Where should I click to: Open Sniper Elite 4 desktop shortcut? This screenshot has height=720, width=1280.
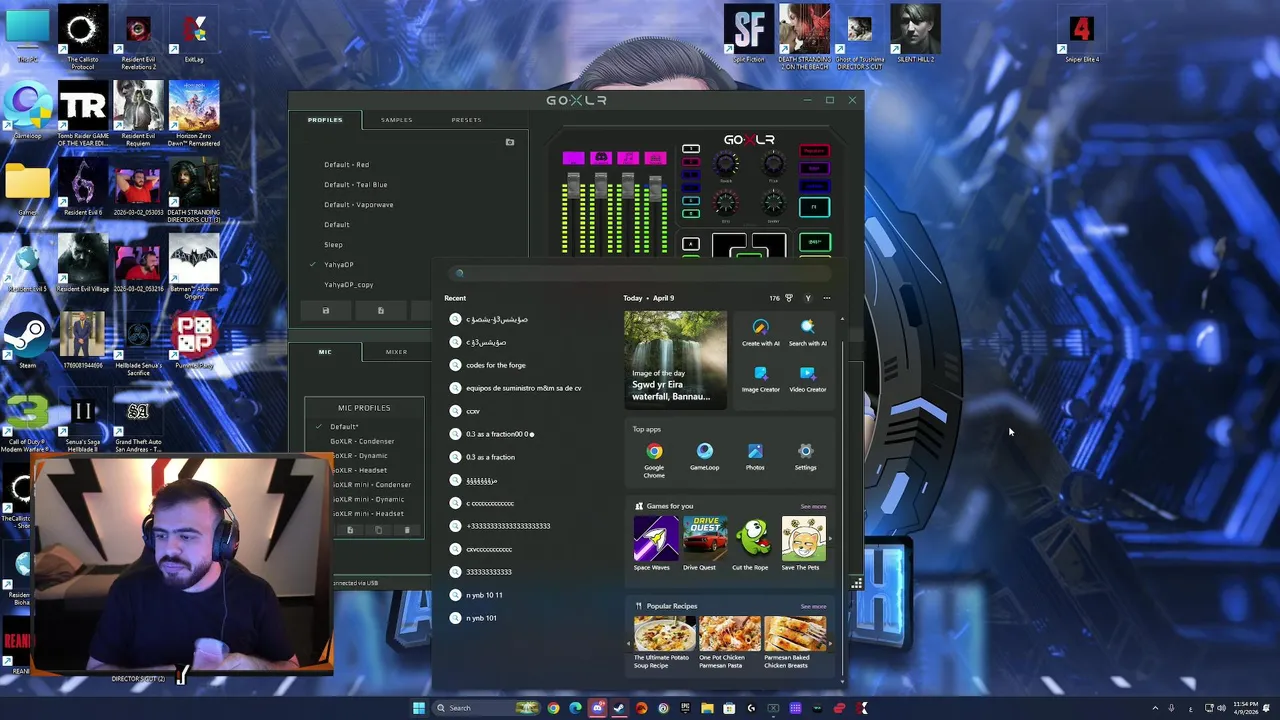[1081, 34]
